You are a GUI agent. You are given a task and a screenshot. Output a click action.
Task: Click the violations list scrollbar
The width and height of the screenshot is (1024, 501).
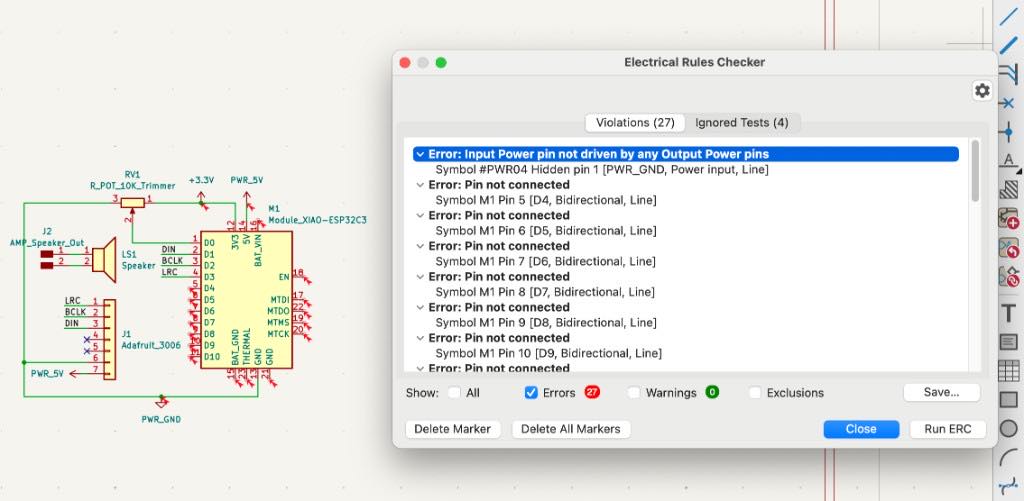coord(975,171)
